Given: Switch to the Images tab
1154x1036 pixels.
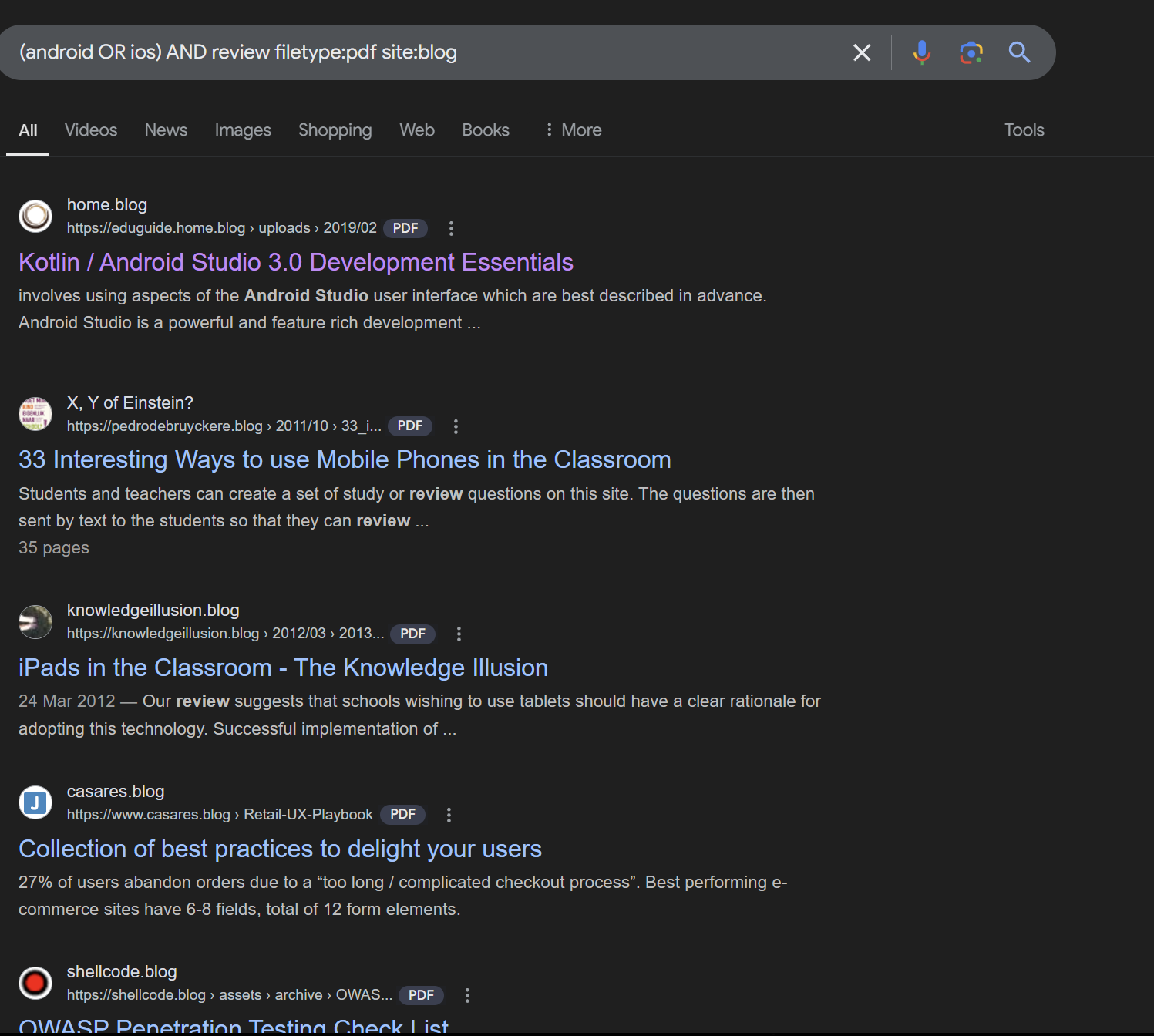Looking at the screenshot, I should point(243,130).
